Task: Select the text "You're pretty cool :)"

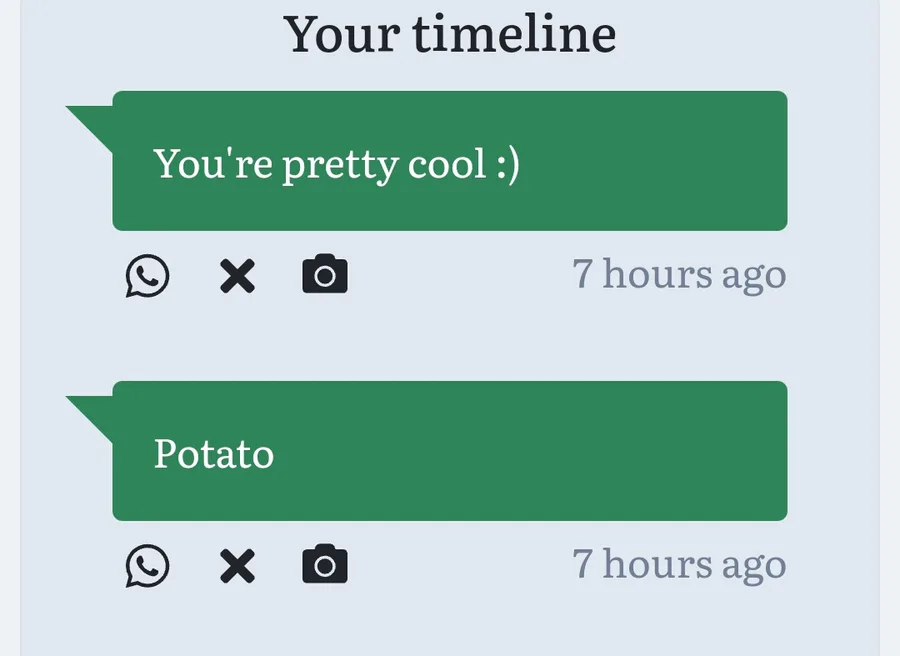Action: click(x=336, y=165)
